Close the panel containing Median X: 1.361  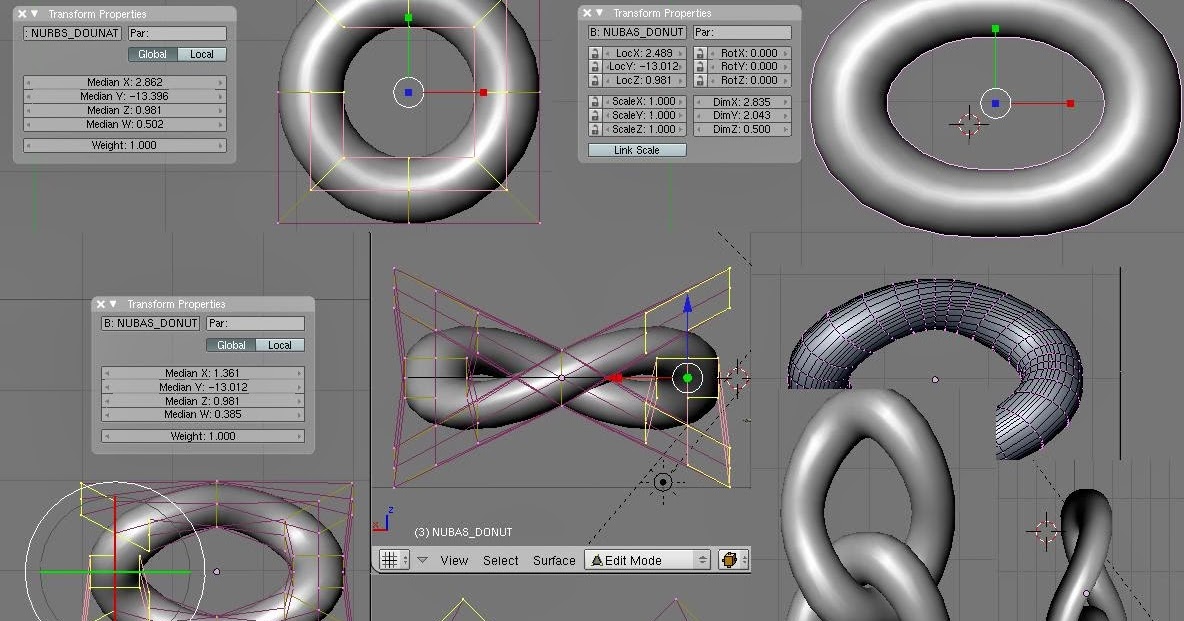click(100, 304)
